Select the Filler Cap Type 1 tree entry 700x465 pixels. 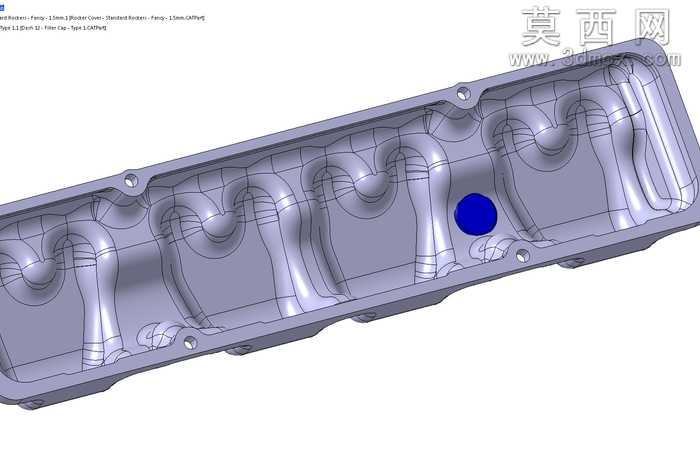[53, 28]
